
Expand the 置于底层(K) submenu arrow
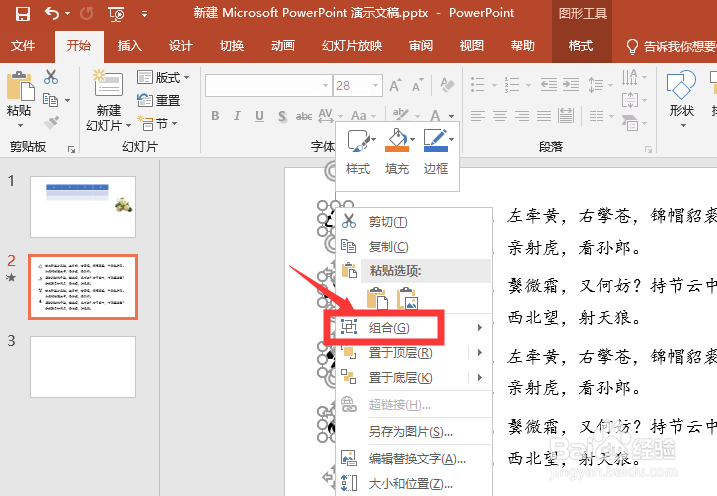click(480, 378)
